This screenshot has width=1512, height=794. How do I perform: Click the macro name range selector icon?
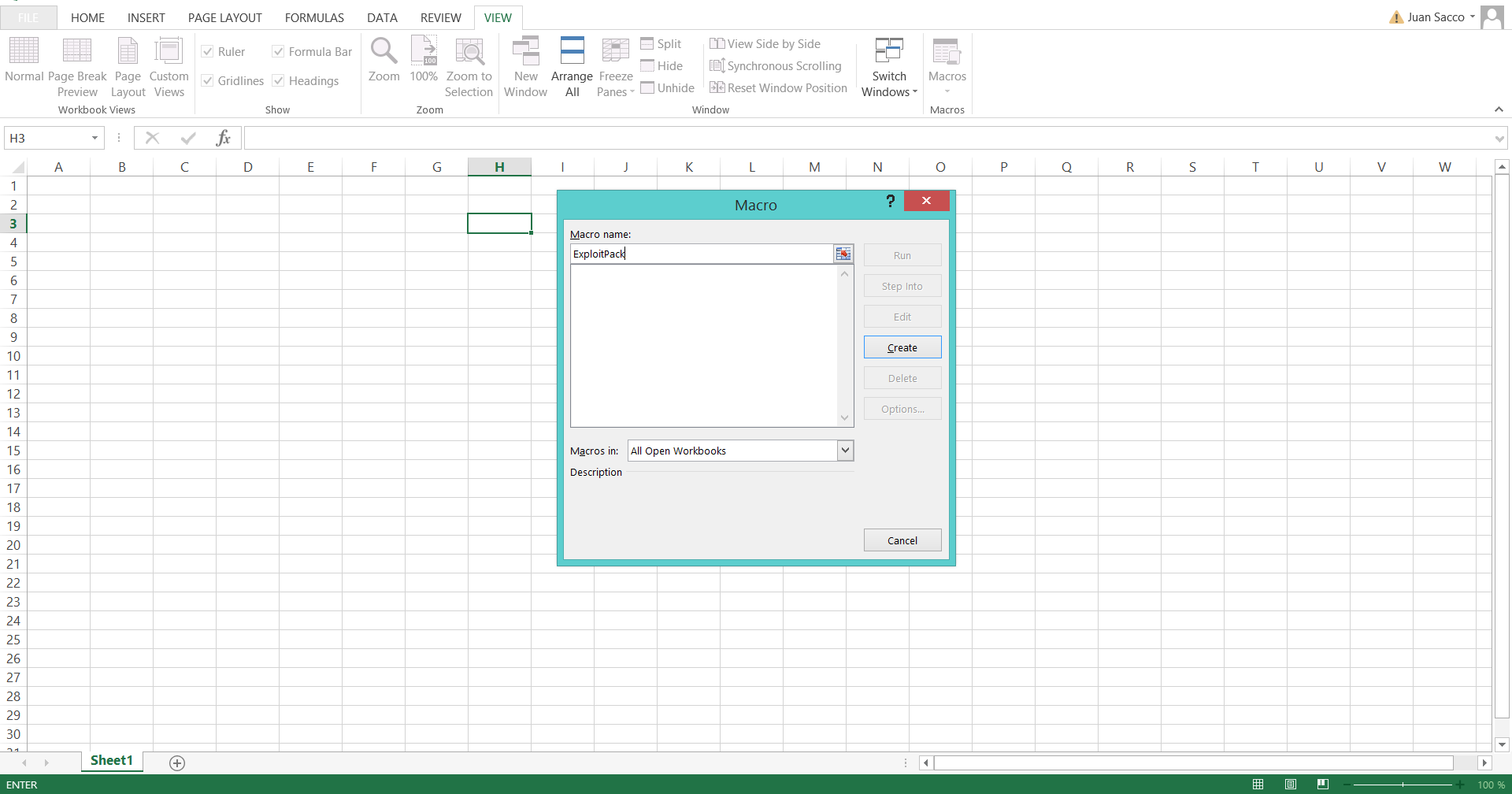843,254
